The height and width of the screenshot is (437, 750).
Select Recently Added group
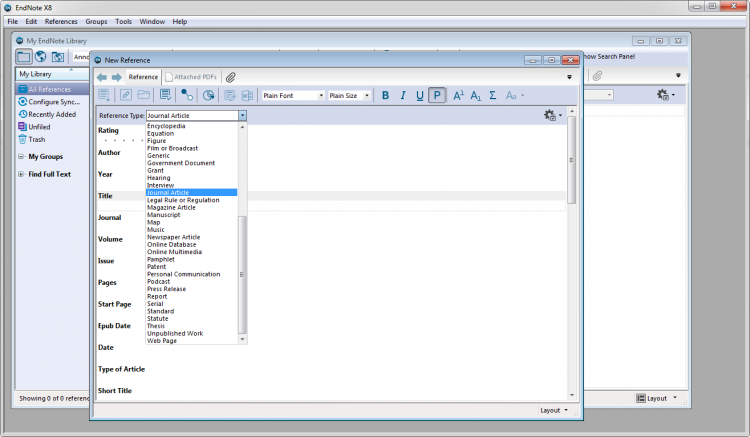coord(47,114)
